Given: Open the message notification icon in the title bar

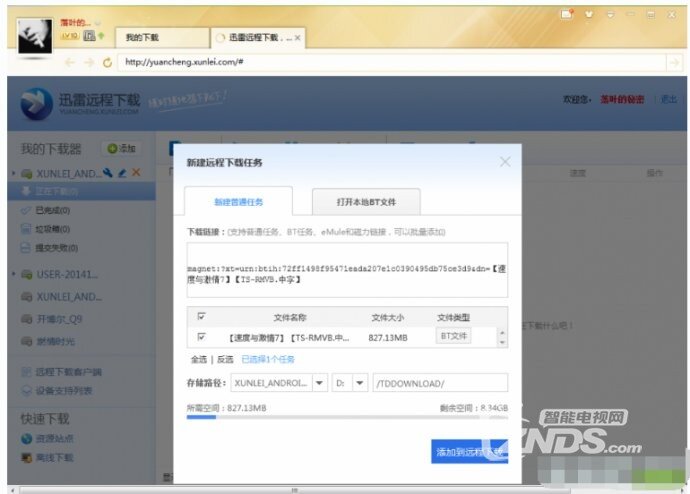Looking at the screenshot, I should point(567,14).
